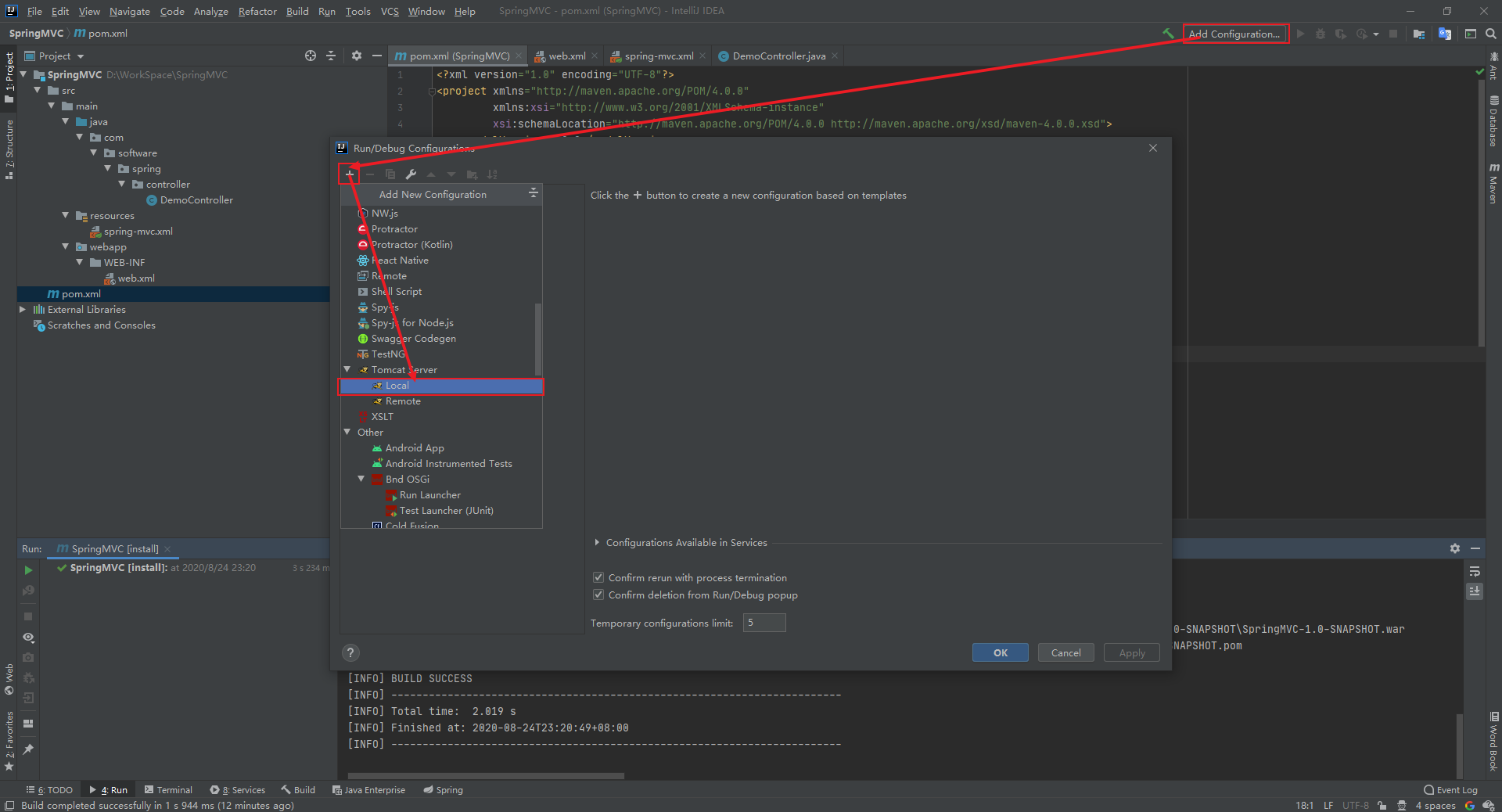
Task: Click the Google icon in status bar
Action: [x=1470, y=805]
